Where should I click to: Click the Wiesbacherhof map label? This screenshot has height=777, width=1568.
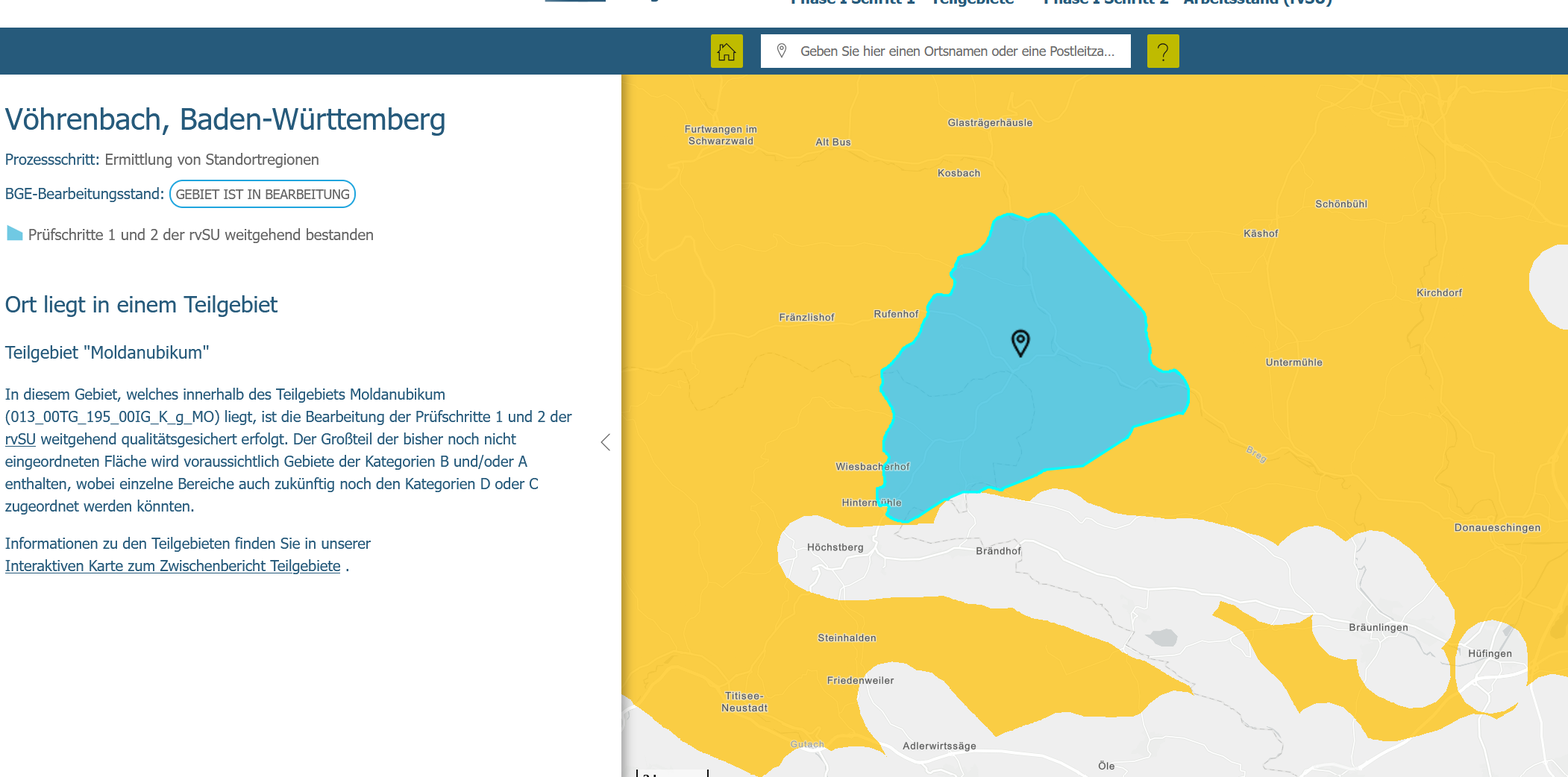click(x=873, y=467)
